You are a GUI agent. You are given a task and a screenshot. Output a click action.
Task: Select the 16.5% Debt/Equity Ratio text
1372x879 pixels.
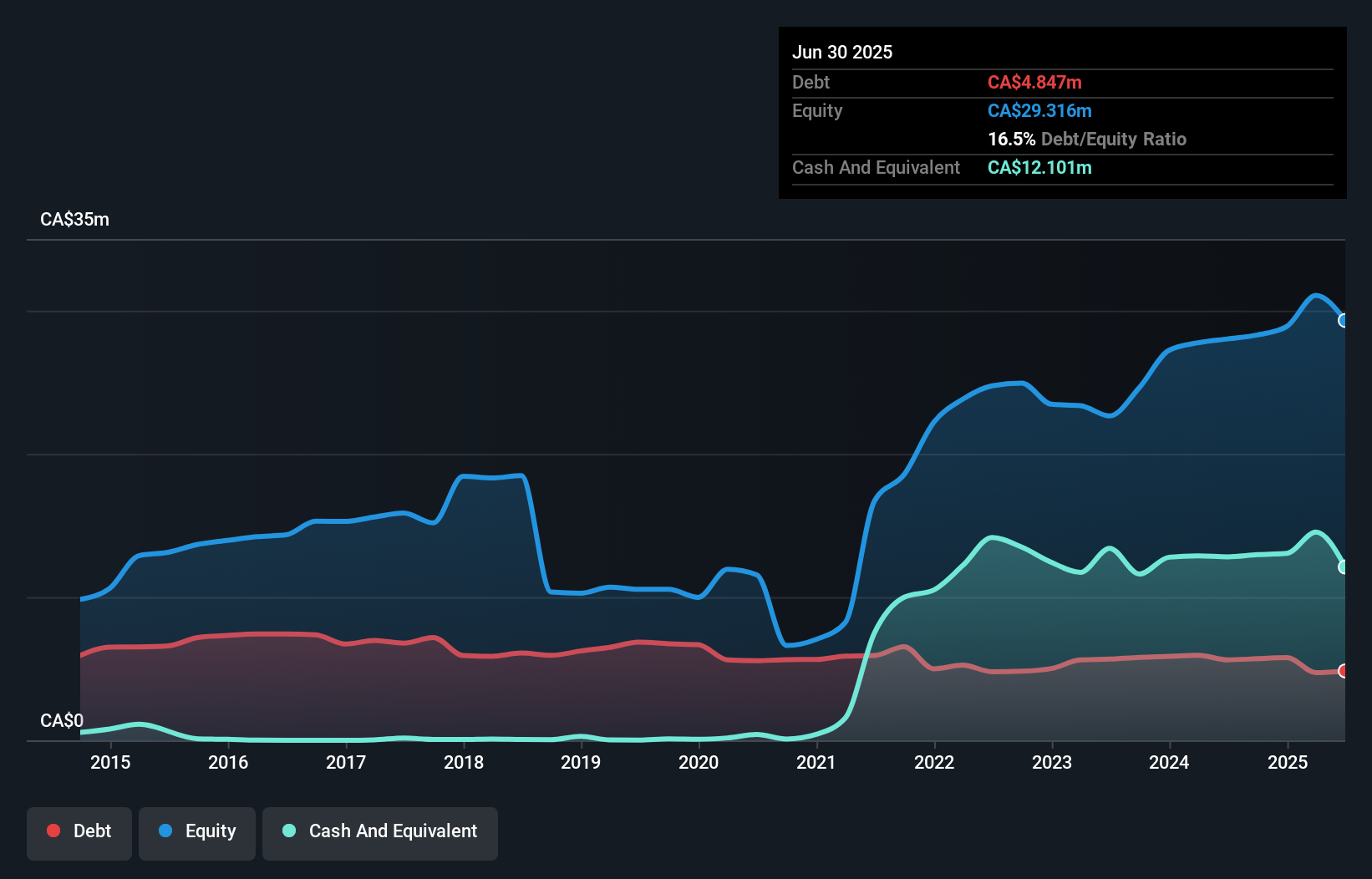click(1086, 140)
